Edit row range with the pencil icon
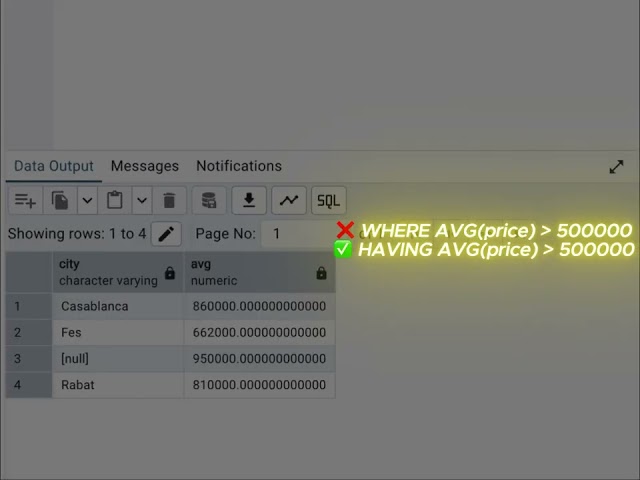The height and width of the screenshot is (480, 640). point(166,234)
